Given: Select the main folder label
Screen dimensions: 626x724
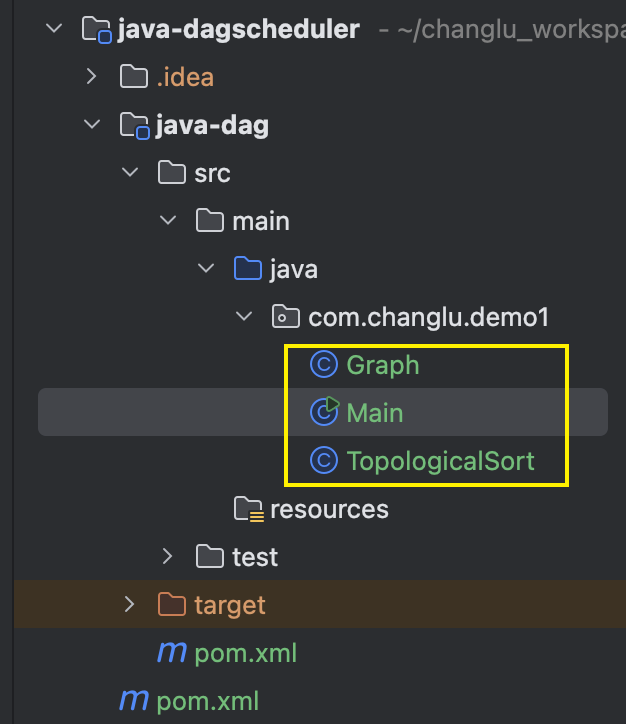Looking at the screenshot, I should point(261,221).
